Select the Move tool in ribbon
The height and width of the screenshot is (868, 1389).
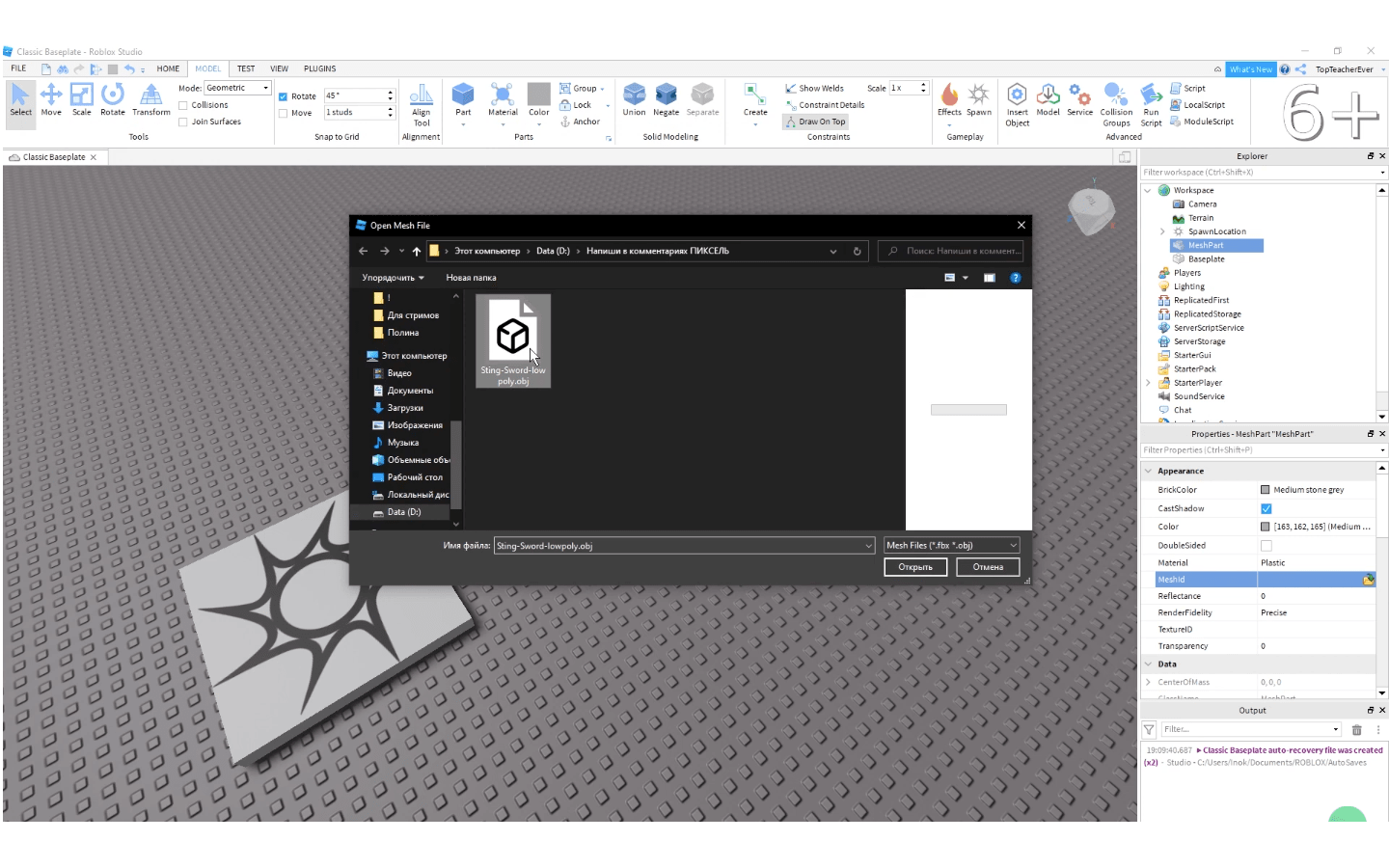coord(51,100)
